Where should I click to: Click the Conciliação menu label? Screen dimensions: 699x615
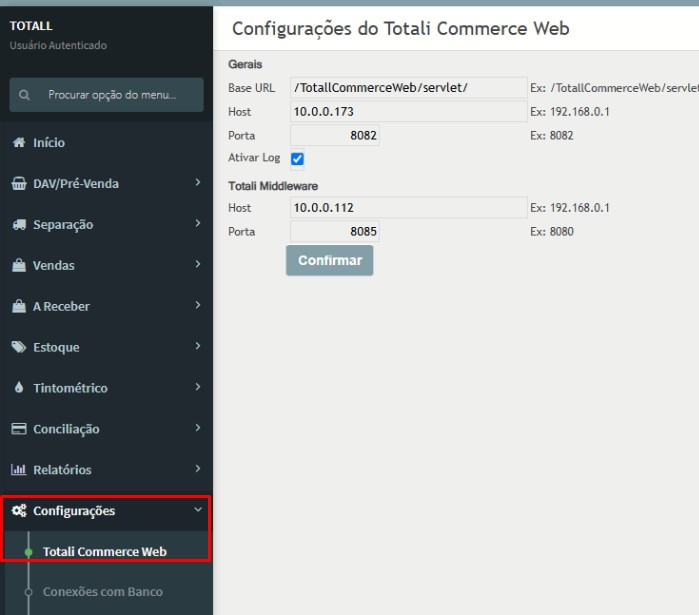pos(66,429)
